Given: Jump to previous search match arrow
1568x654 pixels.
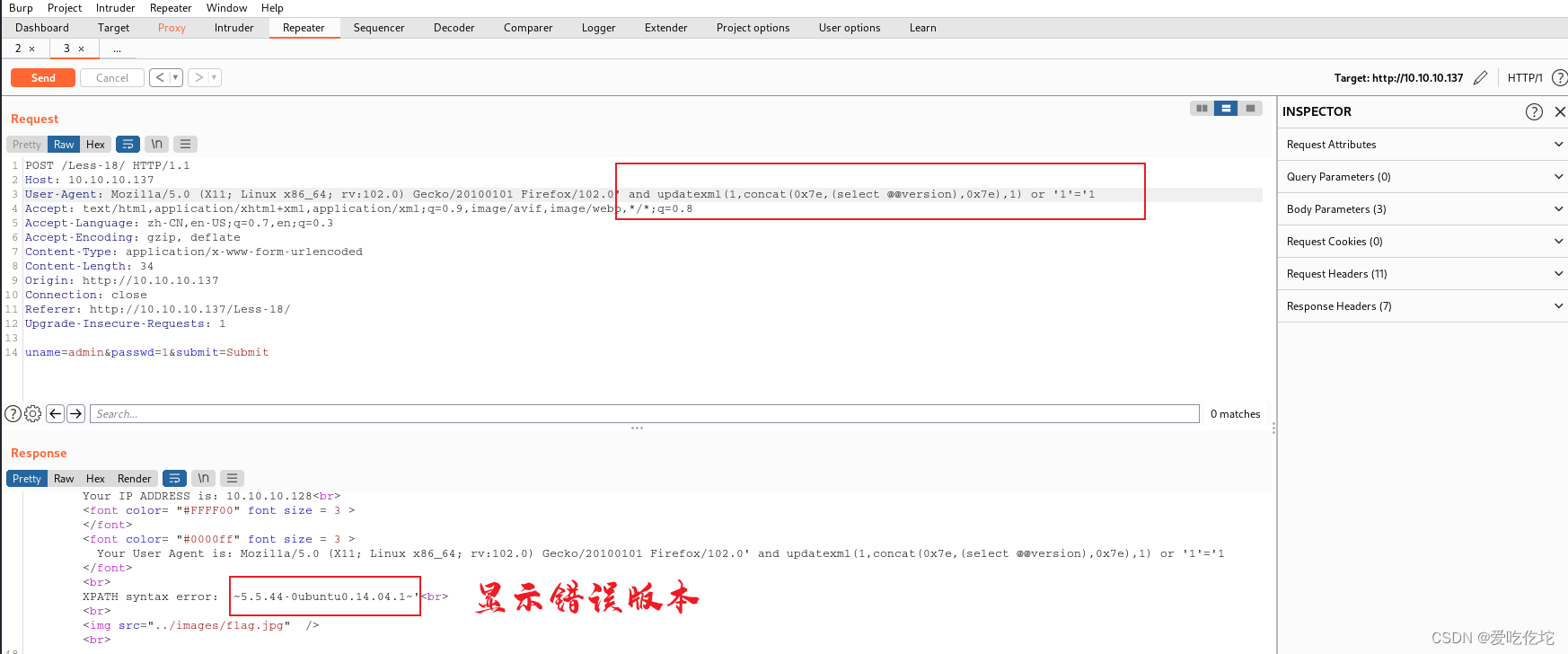Looking at the screenshot, I should [x=56, y=414].
